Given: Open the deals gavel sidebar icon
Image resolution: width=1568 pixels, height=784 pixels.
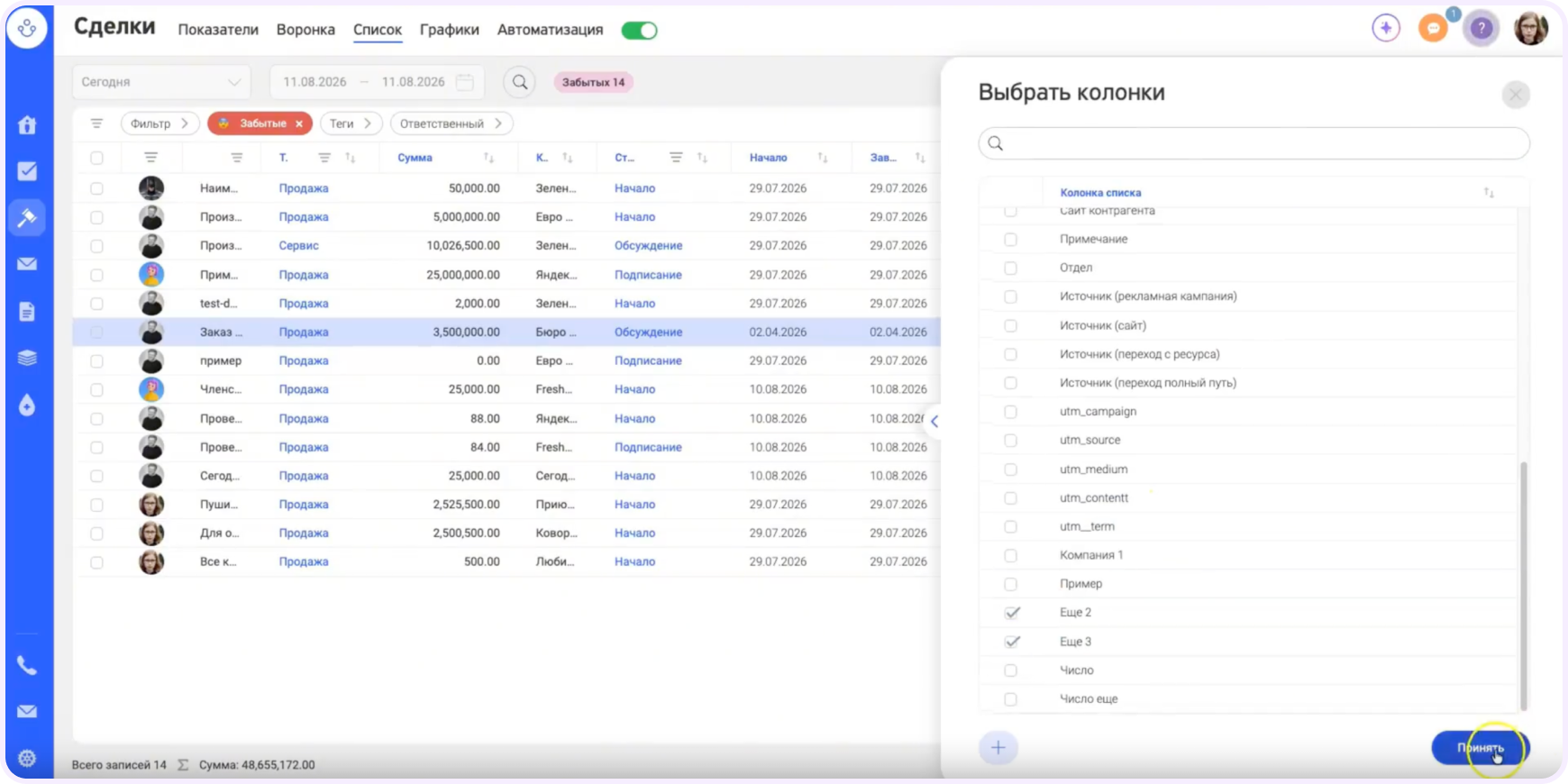Looking at the screenshot, I should pos(27,217).
